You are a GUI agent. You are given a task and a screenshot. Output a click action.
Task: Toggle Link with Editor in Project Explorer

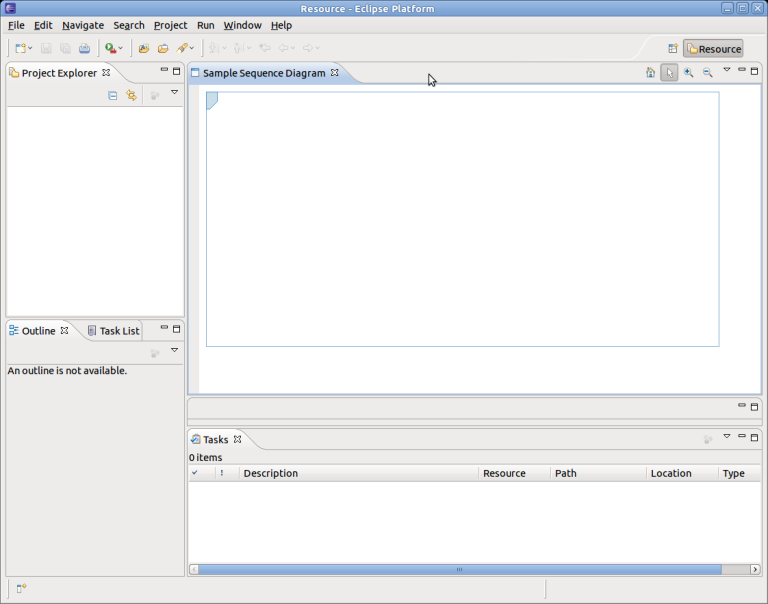click(131, 95)
